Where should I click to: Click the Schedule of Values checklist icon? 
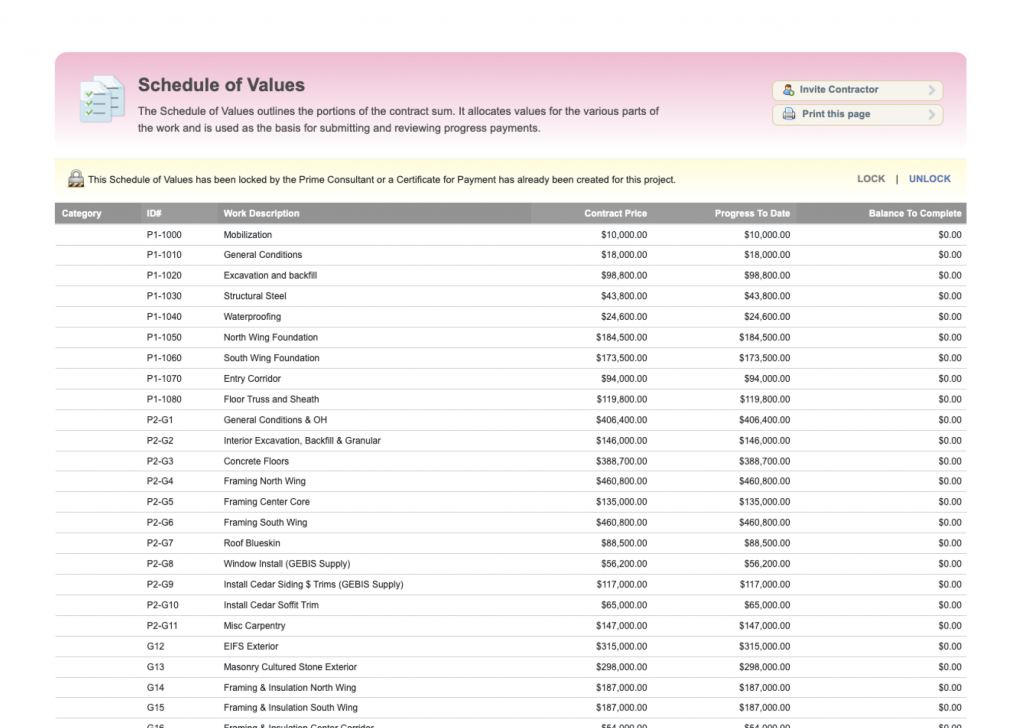[x=103, y=99]
